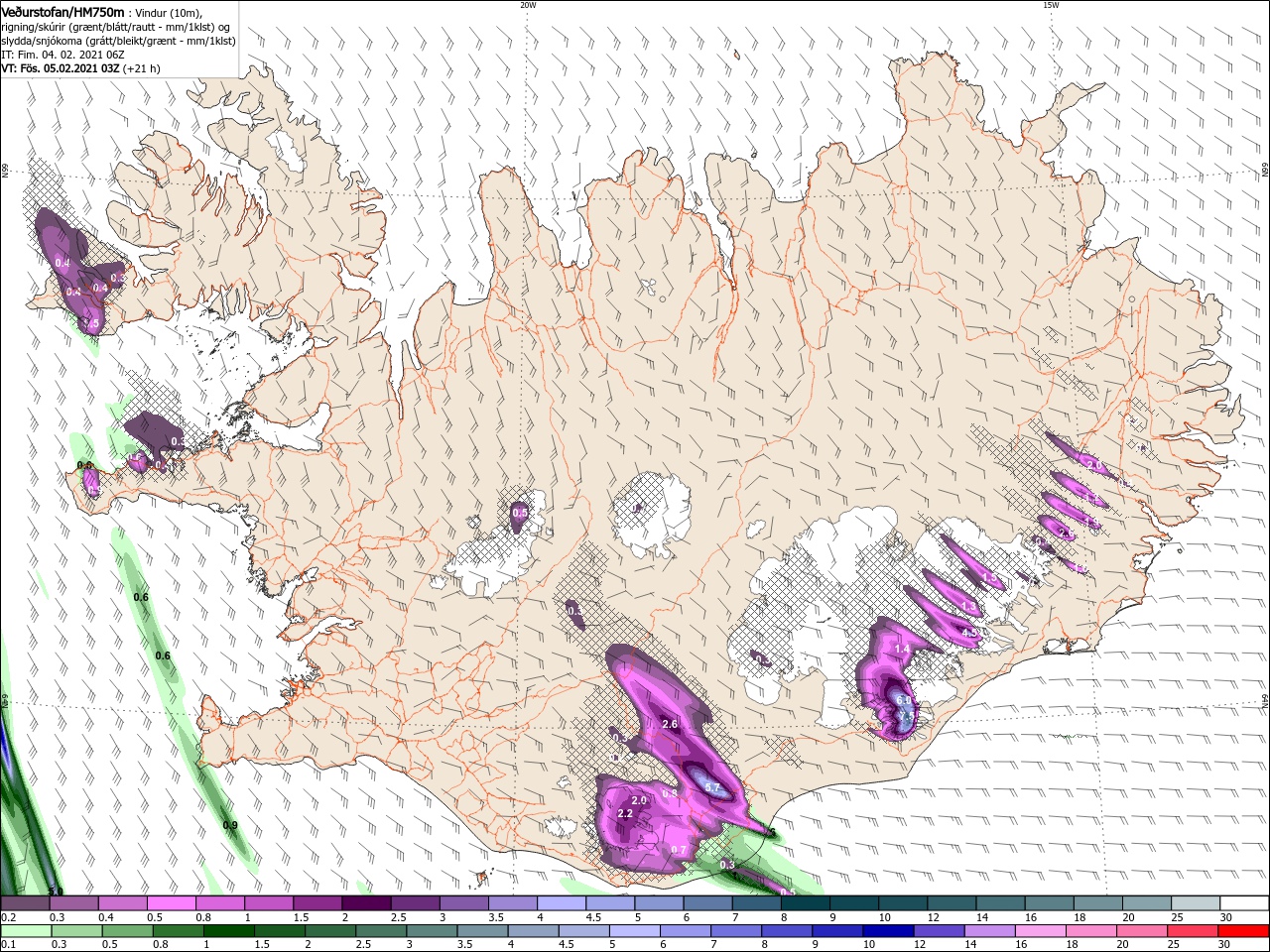
Task: Click the bright red swatch at rain legend end
Action: [x=1243, y=931]
